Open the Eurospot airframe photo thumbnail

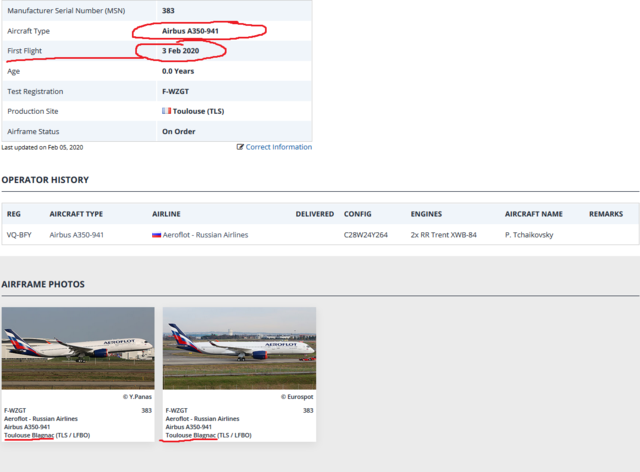(x=239, y=348)
